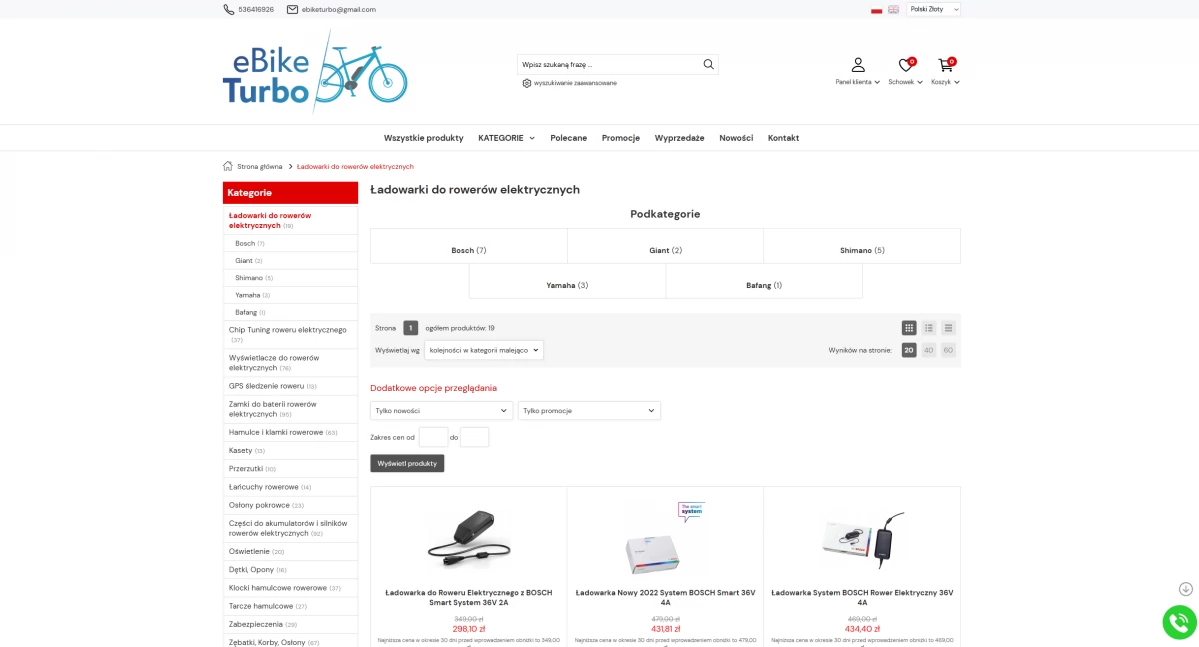Image resolution: width=1199 pixels, height=647 pixels.
Task: Open the Tylko nowości dropdown
Action: 440,411
